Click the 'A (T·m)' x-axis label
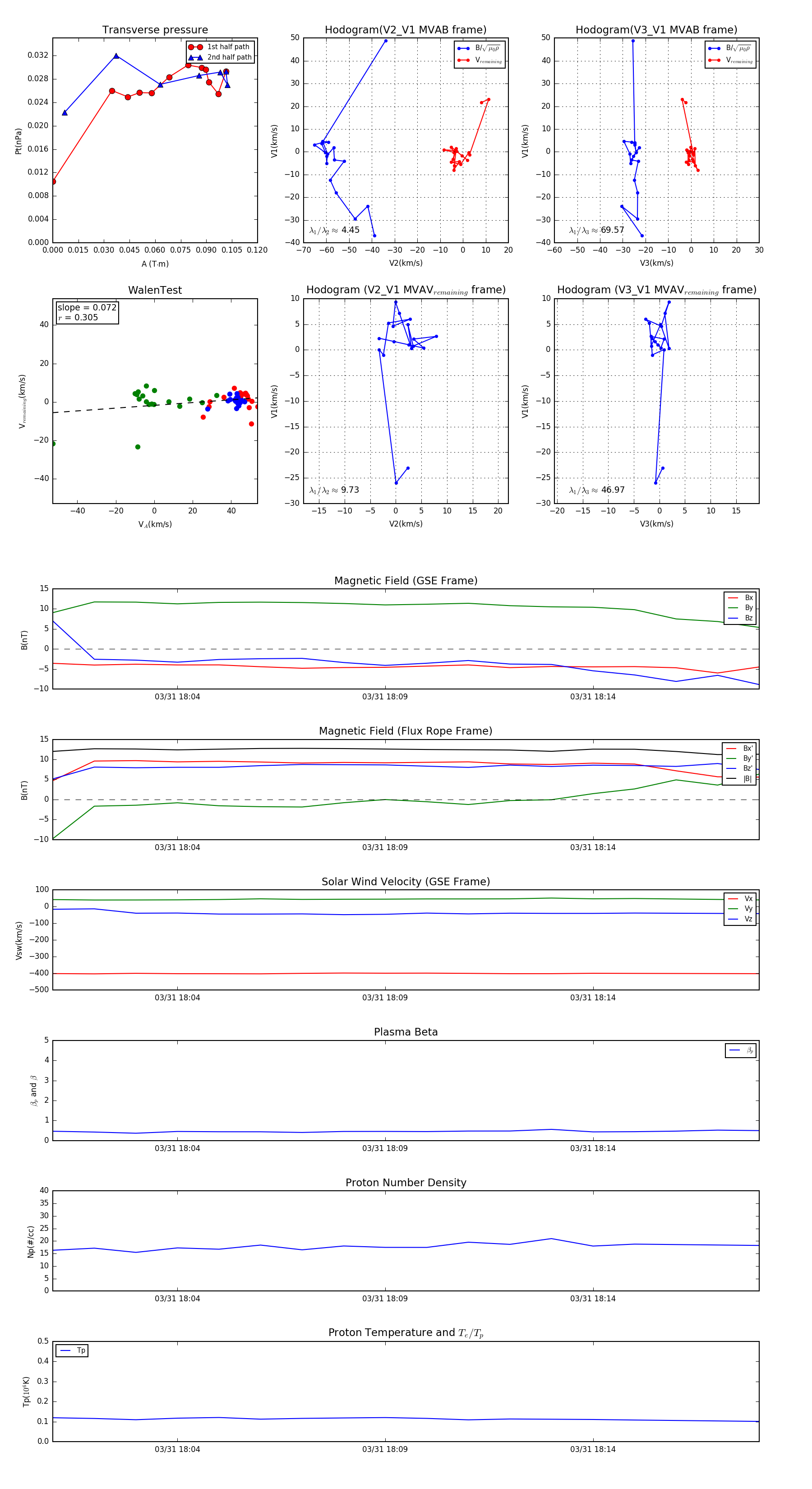The height and width of the screenshot is (1489, 812). click(x=155, y=264)
